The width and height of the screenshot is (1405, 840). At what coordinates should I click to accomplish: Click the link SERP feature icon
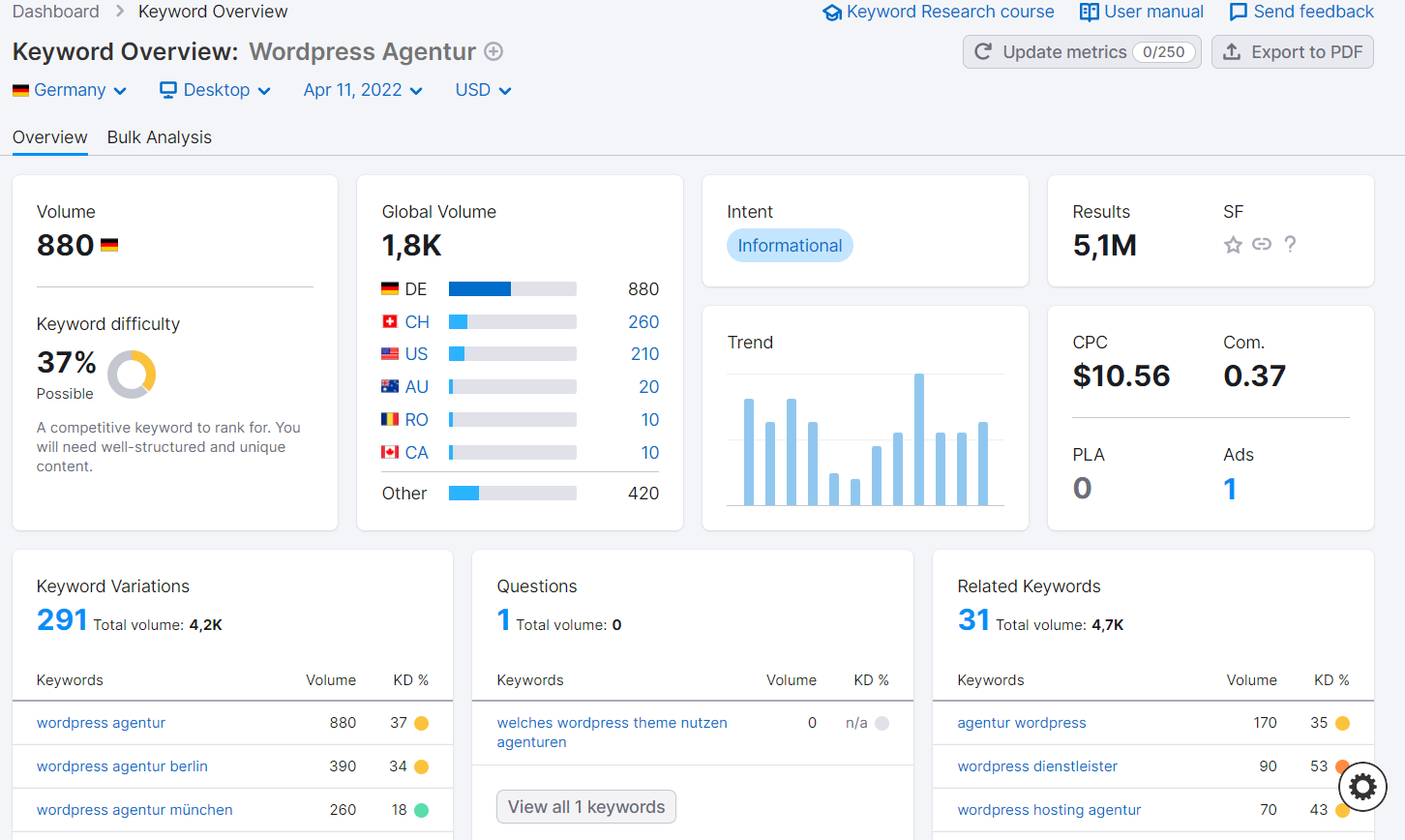(x=1262, y=244)
